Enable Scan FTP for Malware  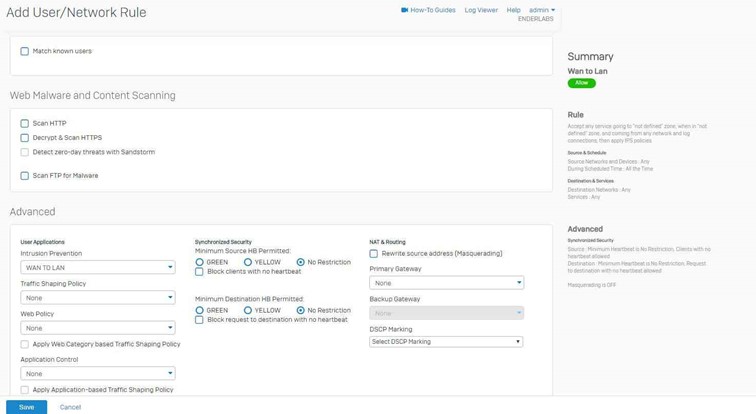coord(25,176)
